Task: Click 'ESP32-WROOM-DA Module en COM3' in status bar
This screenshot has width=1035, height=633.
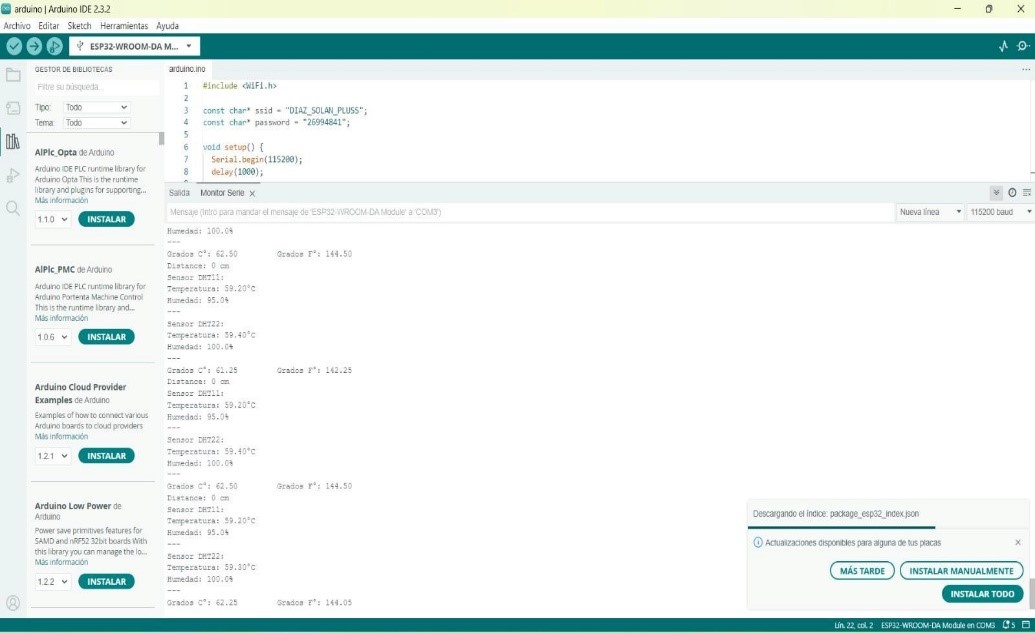Action: (x=938, y=625)
